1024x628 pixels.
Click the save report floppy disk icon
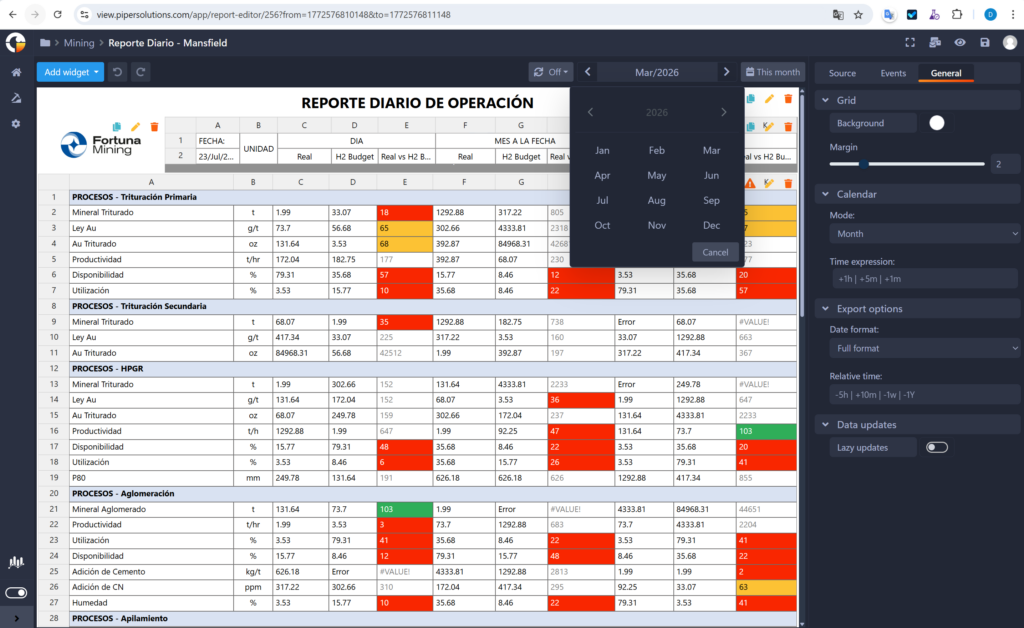pos(985,43)
